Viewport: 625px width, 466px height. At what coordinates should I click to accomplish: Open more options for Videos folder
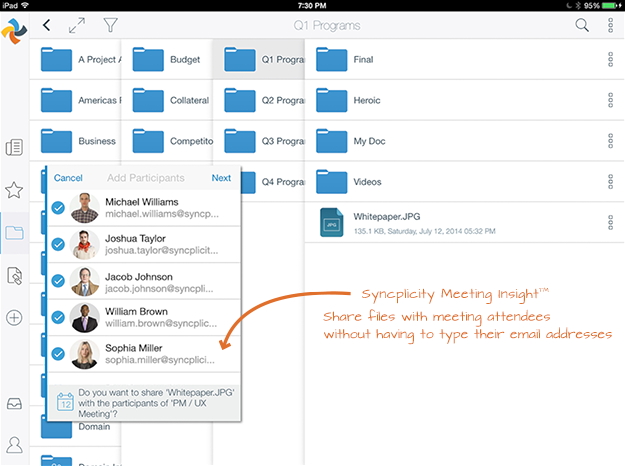tap(610, 181)
